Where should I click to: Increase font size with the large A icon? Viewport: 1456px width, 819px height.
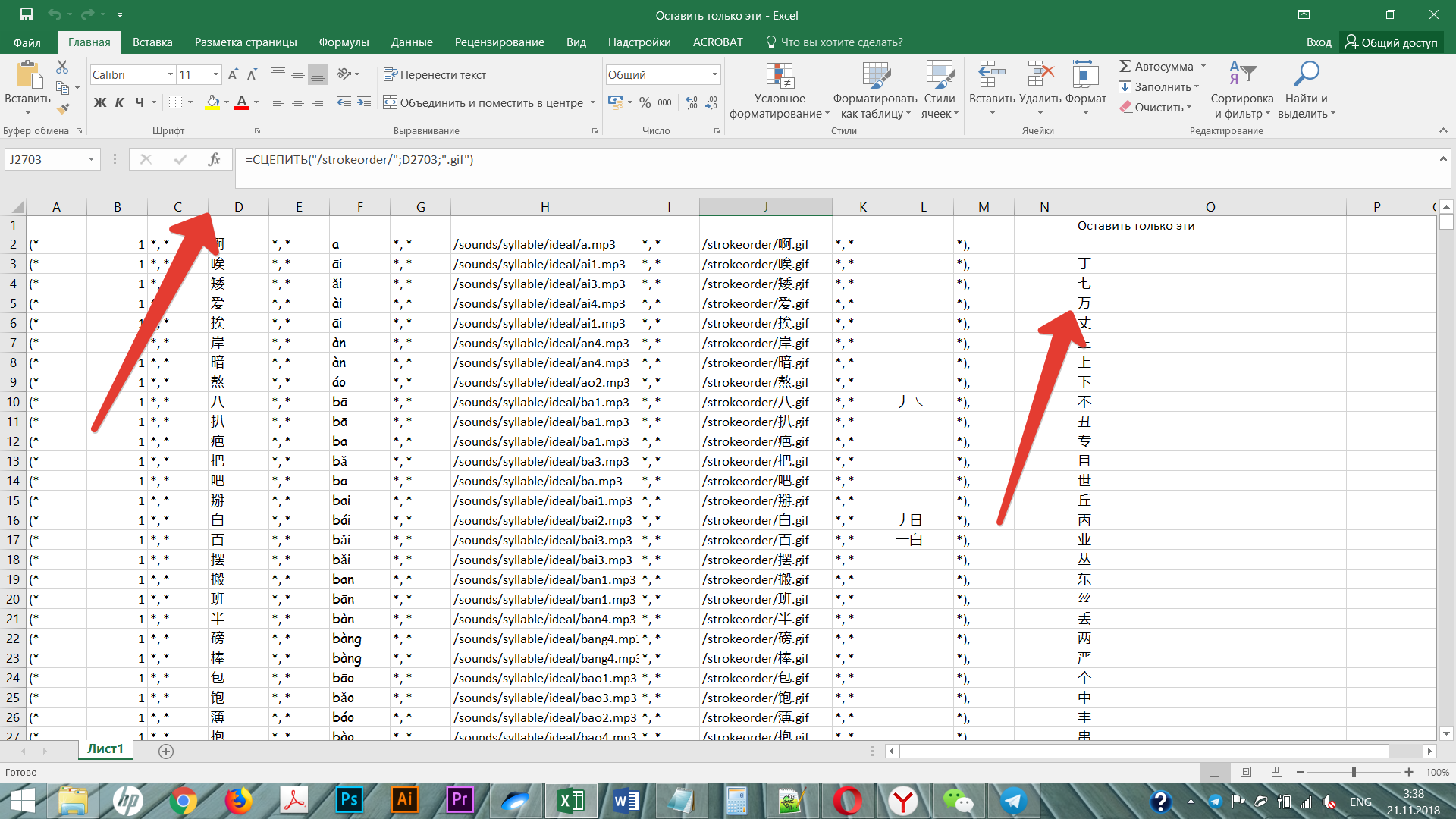pyautogui.click(x=233, y=74)
